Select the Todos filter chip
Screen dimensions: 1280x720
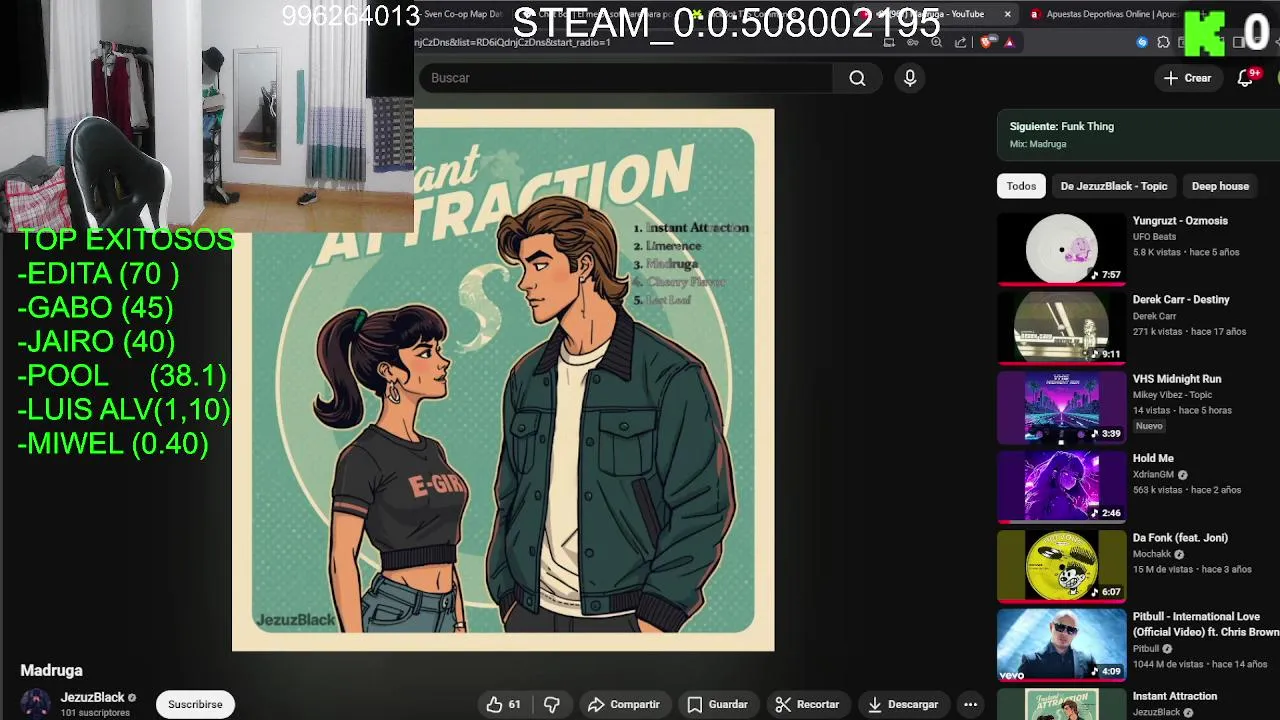1021,186
